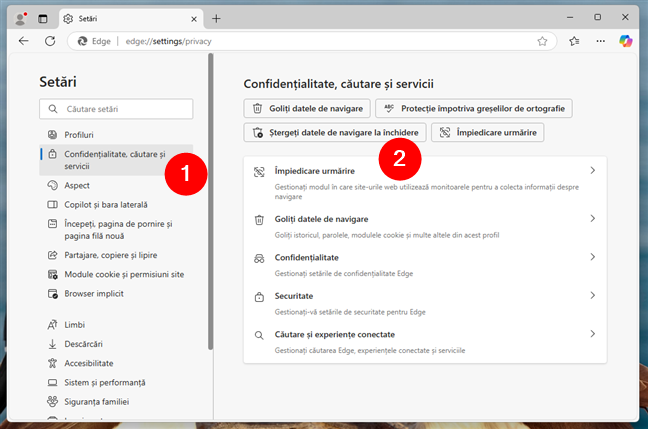Open Copilot și bara laterală section
648x429 pixels.
tap(116, 205)
